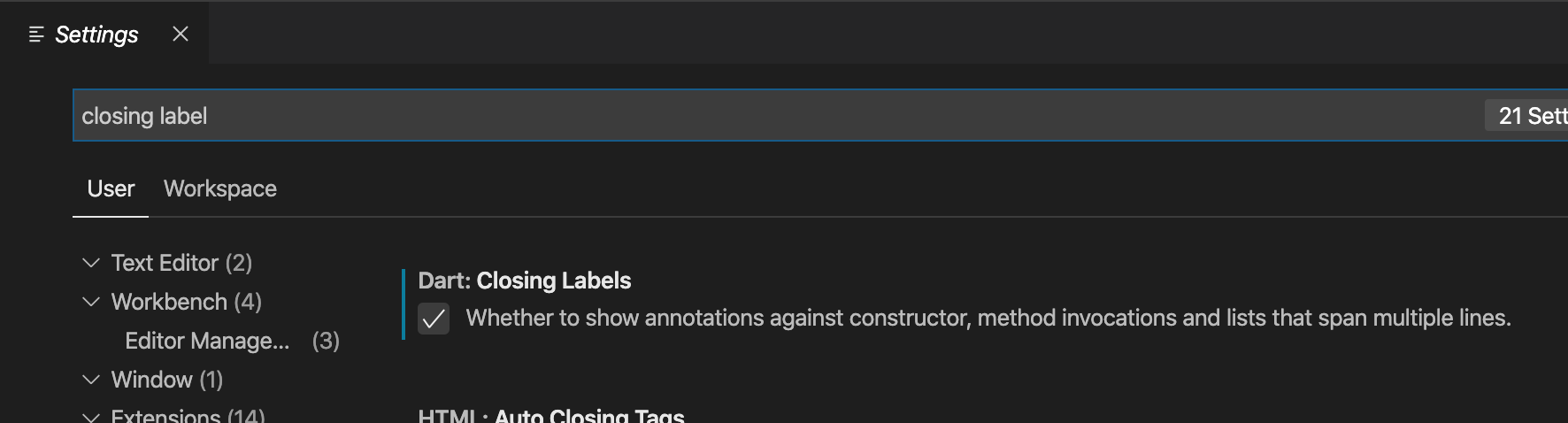
Task: Collapse the Extensions chevron
Action: 90,416
